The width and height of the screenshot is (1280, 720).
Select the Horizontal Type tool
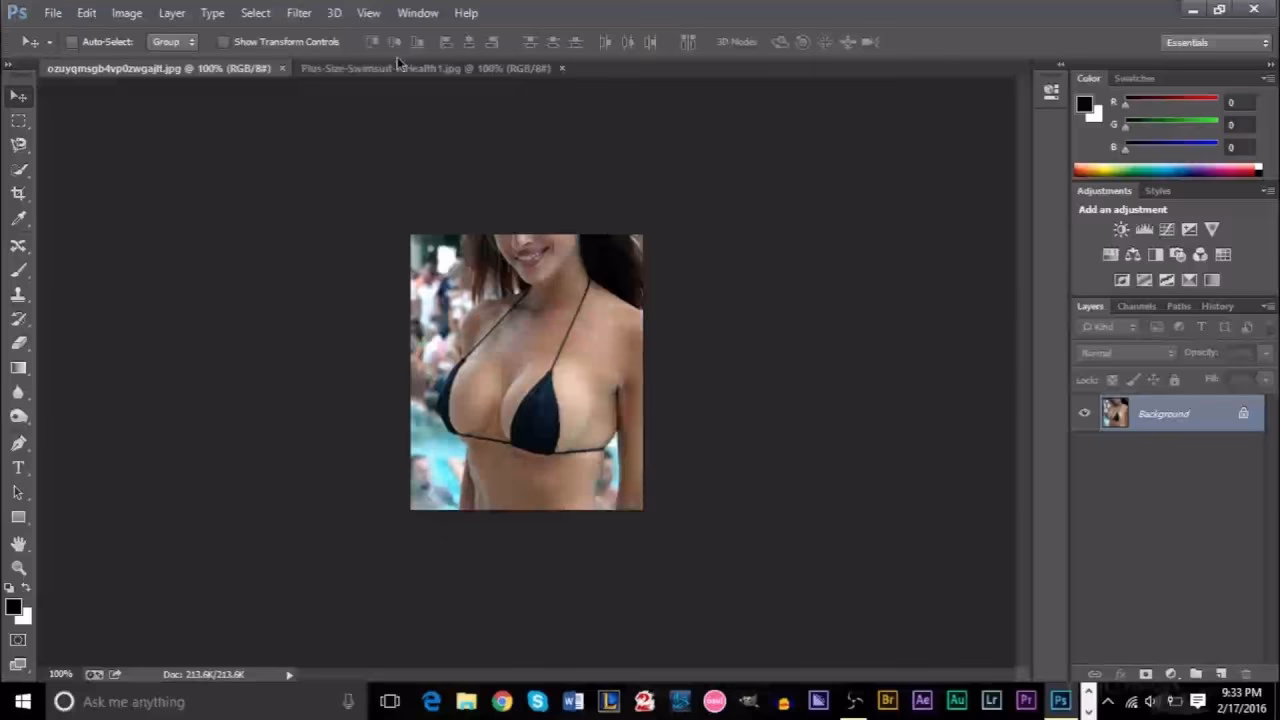[x=18, y=467]
